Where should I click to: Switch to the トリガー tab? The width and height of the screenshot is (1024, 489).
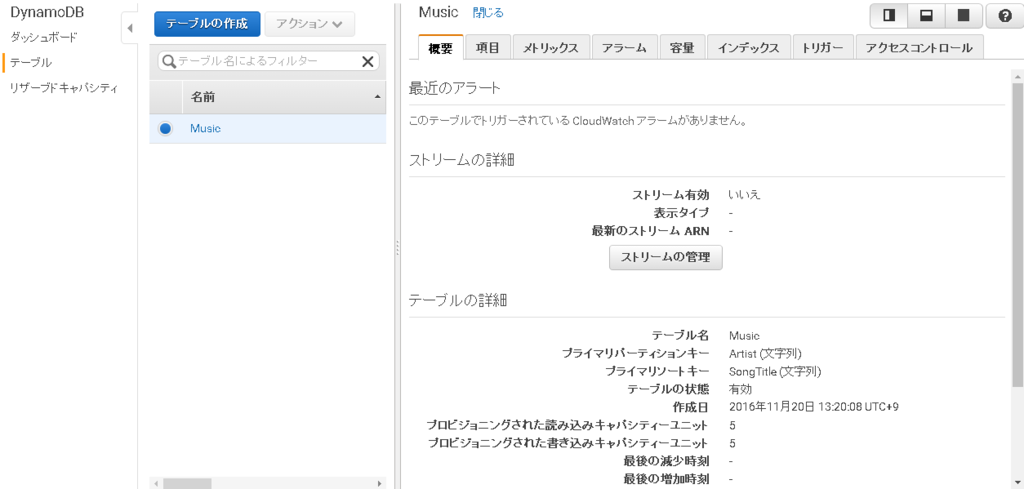click(x=822, y=48)
